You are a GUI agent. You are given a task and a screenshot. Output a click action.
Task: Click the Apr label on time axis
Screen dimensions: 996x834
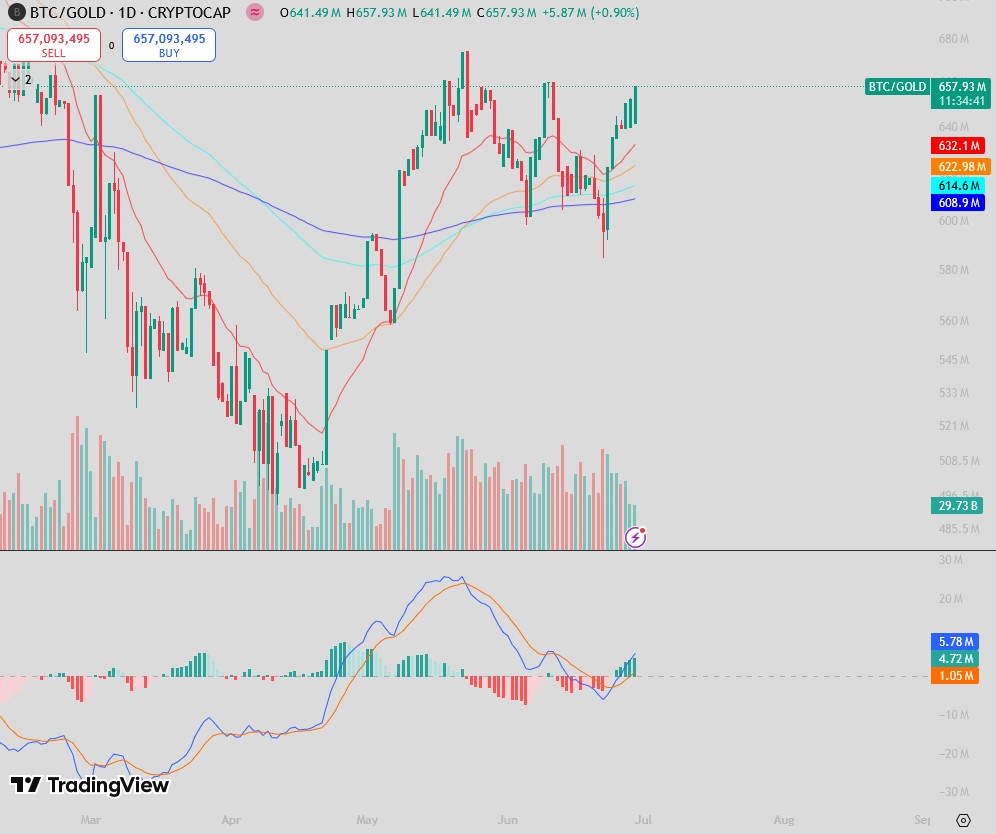[x=231, y=820]
